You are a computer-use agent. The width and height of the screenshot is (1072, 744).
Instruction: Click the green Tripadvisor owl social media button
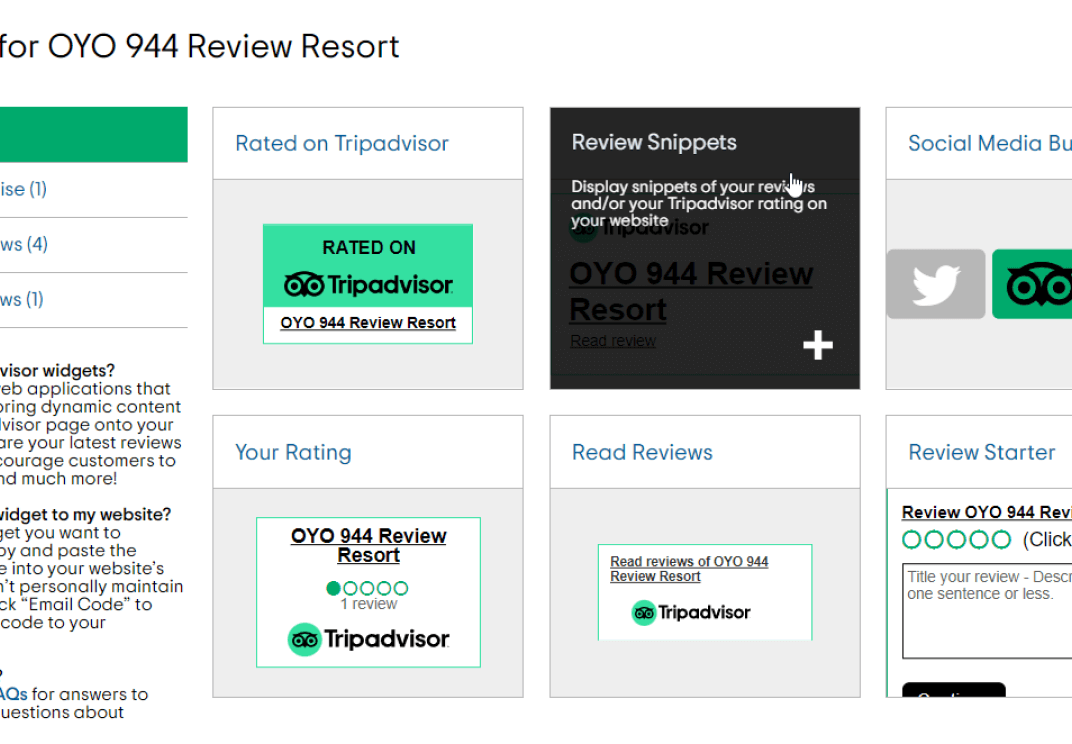[1038, 284]
